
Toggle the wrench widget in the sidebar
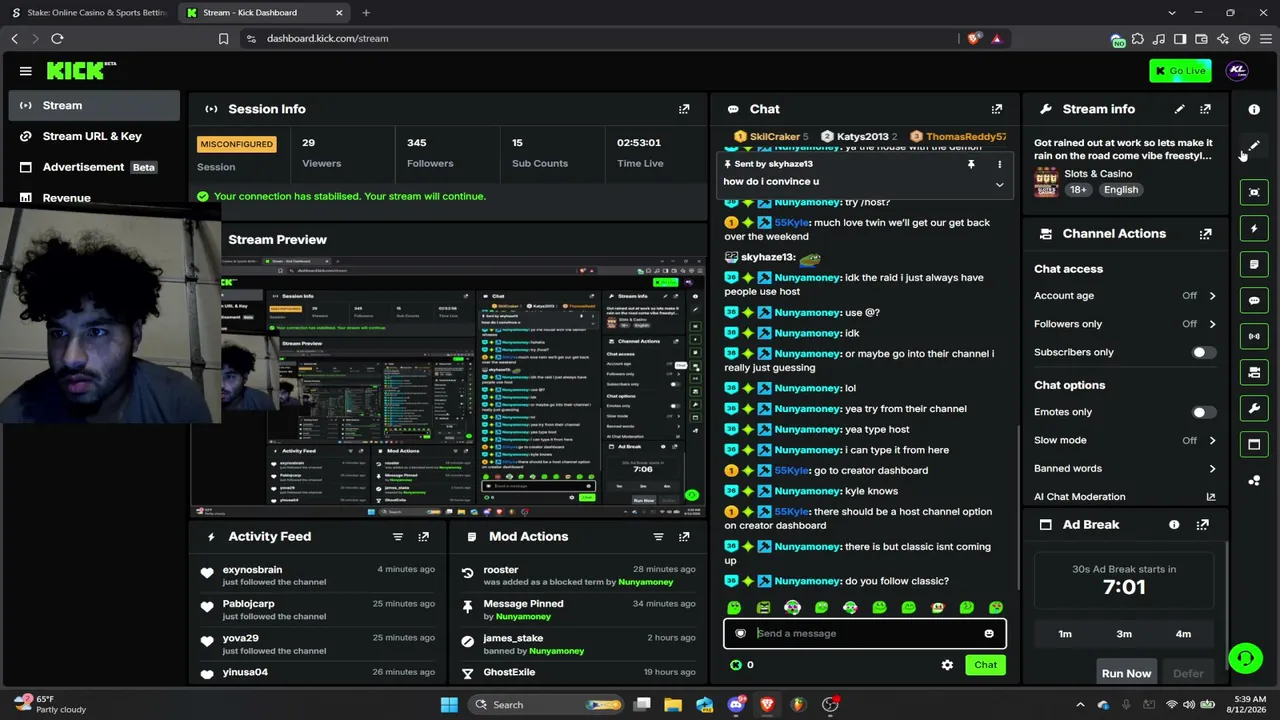[x=1254, y=408]
